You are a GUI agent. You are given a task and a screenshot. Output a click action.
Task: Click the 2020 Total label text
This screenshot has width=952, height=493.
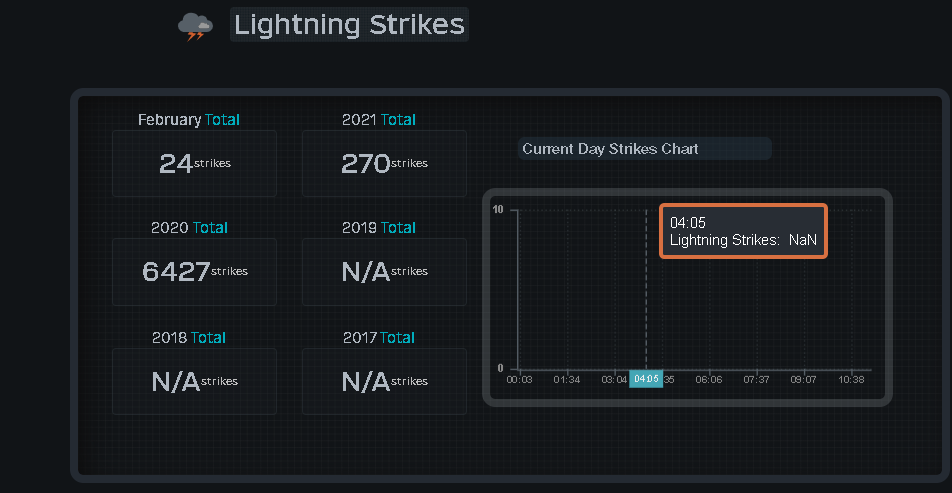coord(189,228)
